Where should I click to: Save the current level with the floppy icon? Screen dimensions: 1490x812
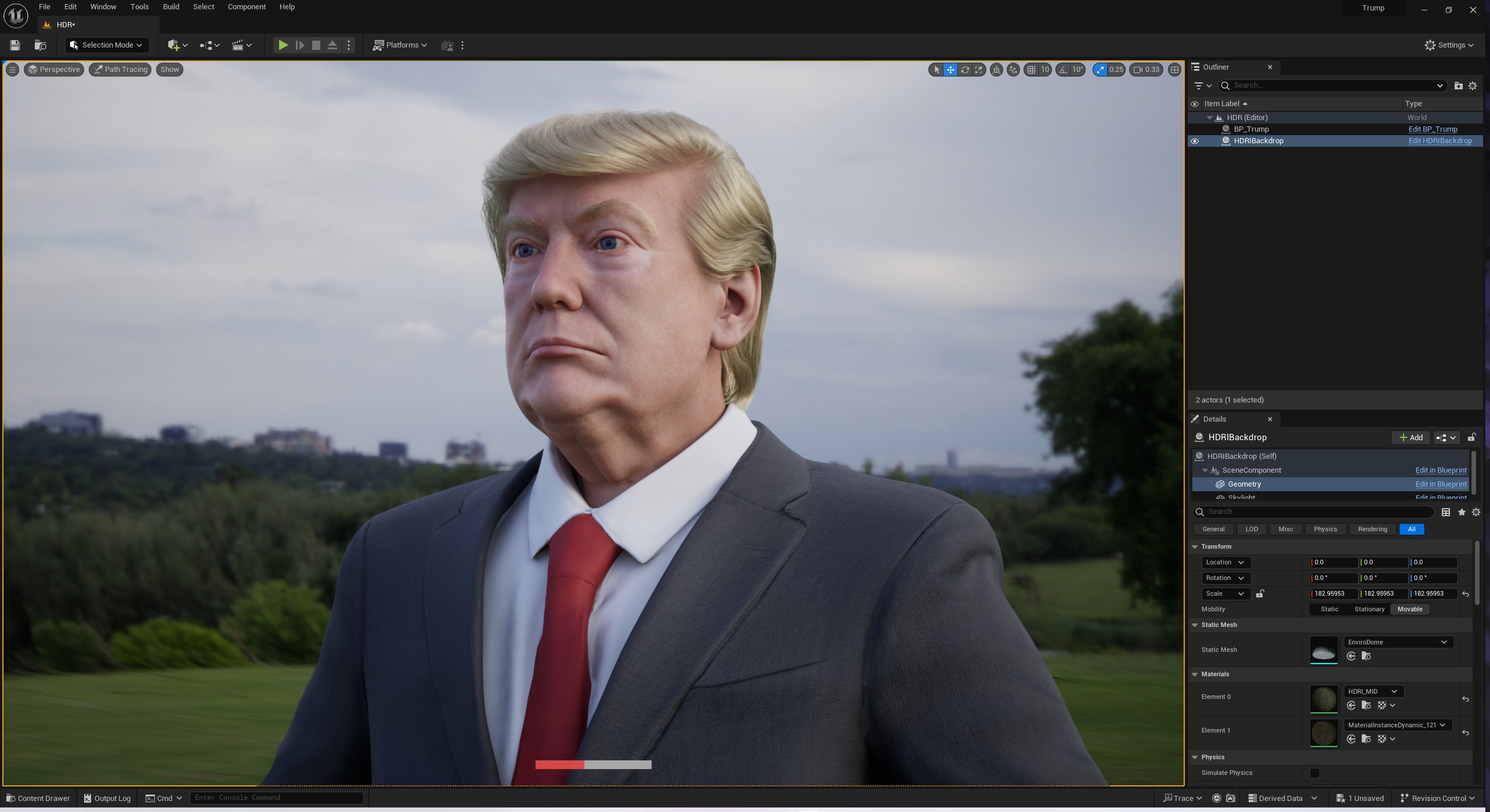15,45
